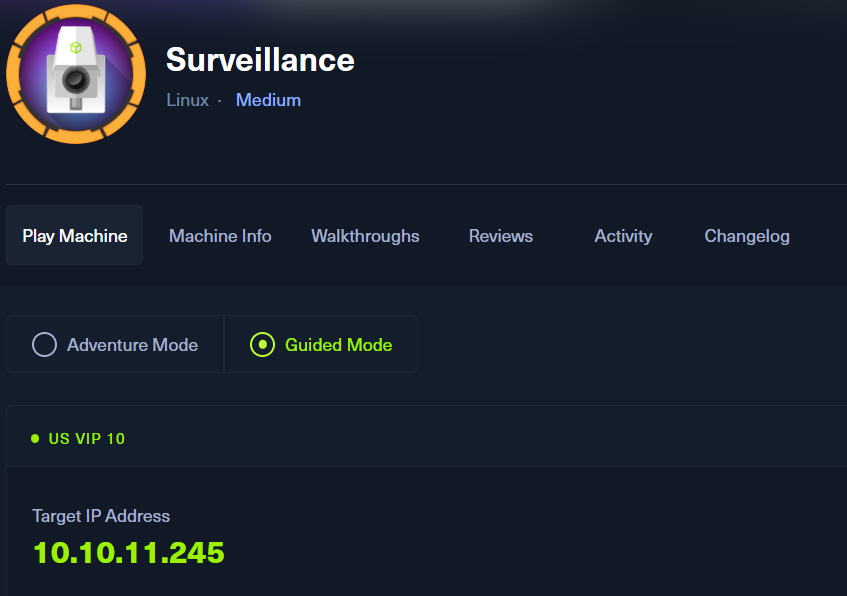Click the US VIP 10 server label
Image resolution: width=847 pixels, height=596 pixels.
[x=87, y=438]
